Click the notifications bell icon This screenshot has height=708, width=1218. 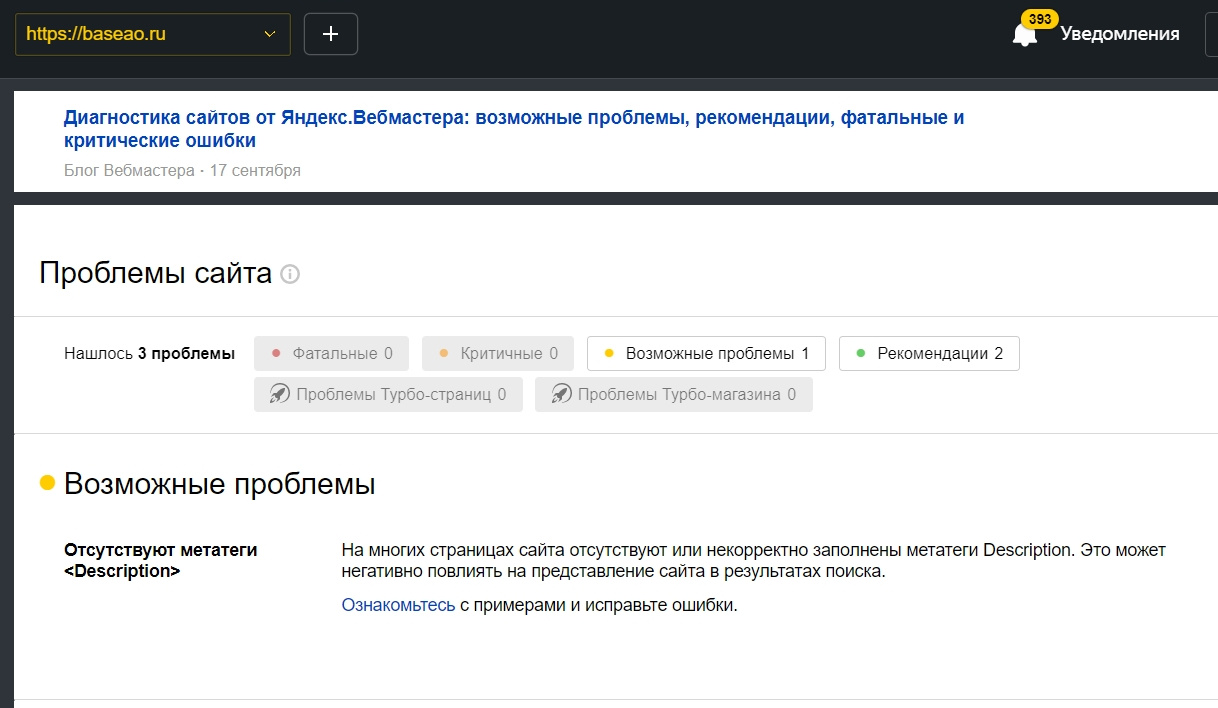tap(1024, 35)
